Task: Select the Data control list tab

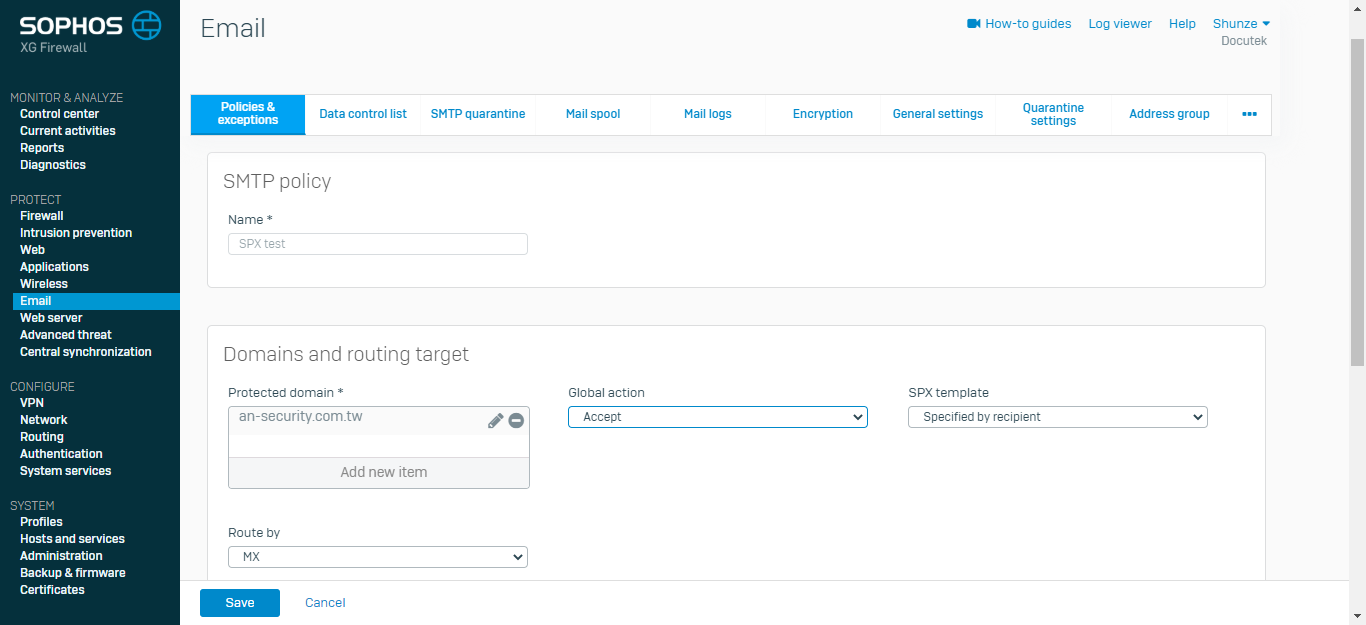Action: [363, 114]
